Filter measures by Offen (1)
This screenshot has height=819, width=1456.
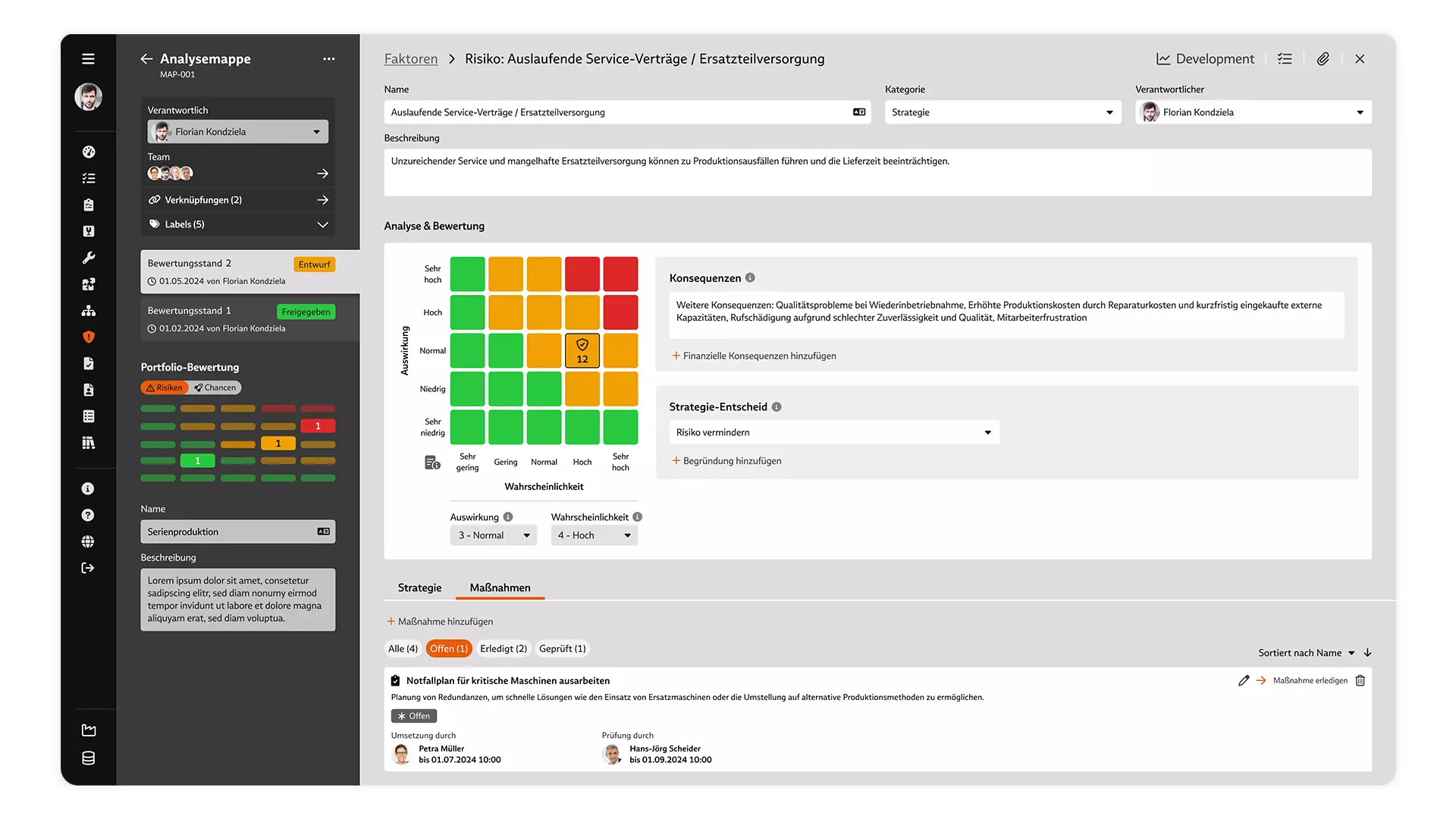(x=449, y=648)
